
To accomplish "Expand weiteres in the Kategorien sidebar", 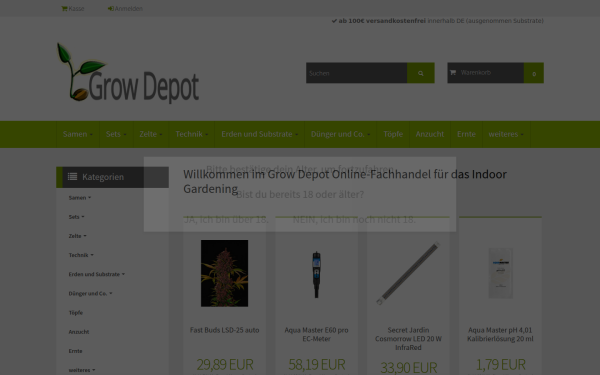I will point(82,370).
